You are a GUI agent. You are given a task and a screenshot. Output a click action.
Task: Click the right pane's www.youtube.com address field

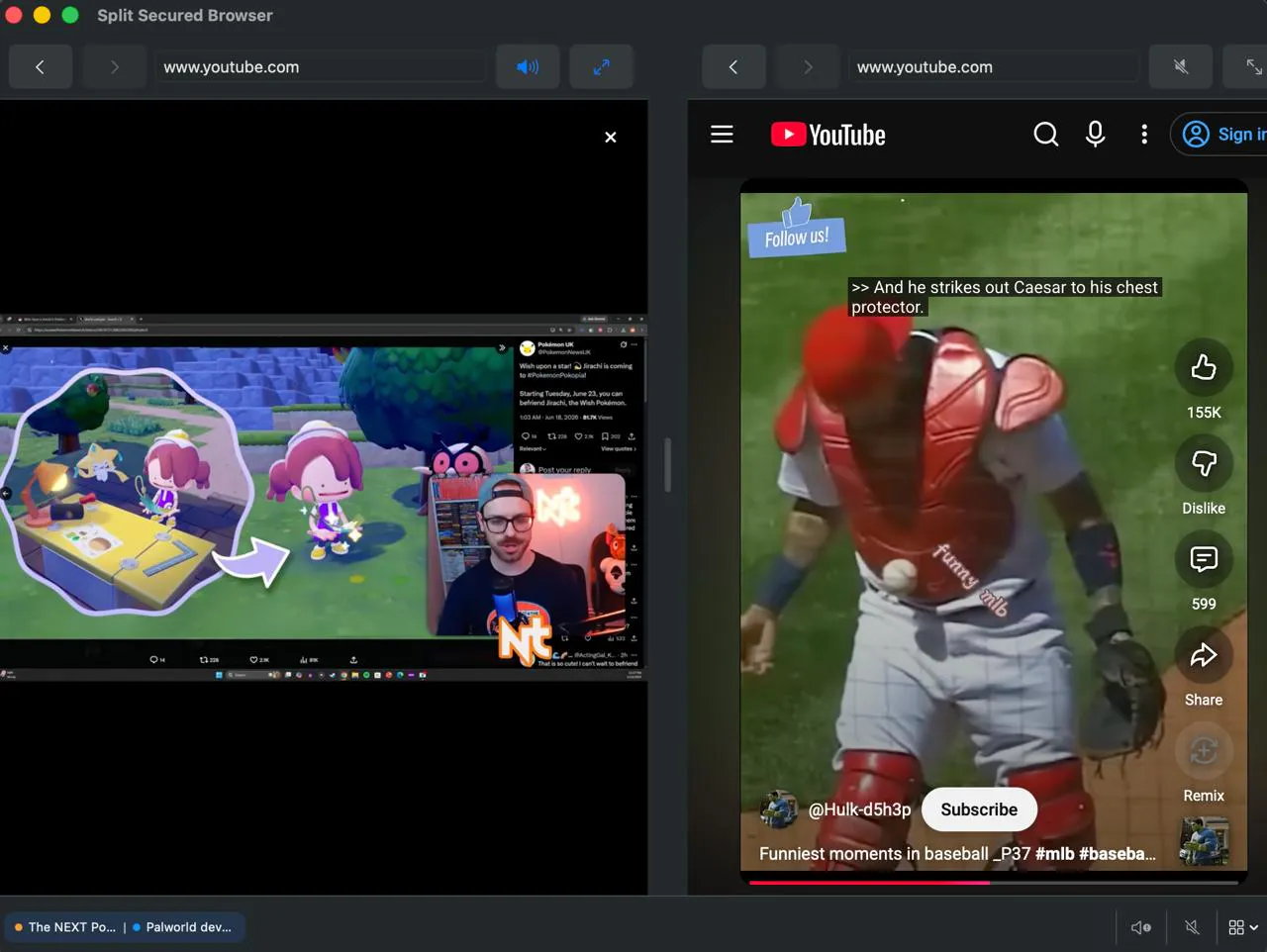[x=993, y=67]
